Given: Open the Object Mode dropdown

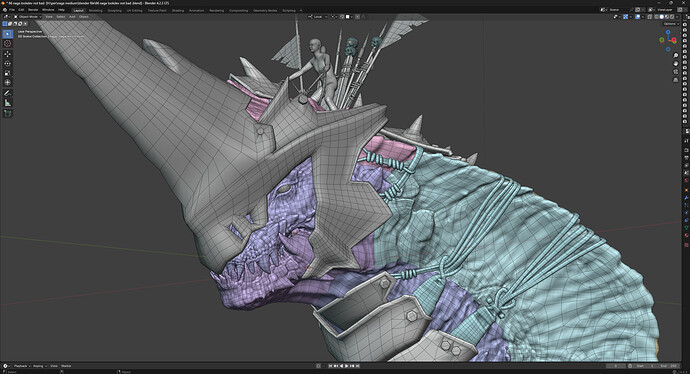Looking at the screenshot, I should (x=27, y=17).
